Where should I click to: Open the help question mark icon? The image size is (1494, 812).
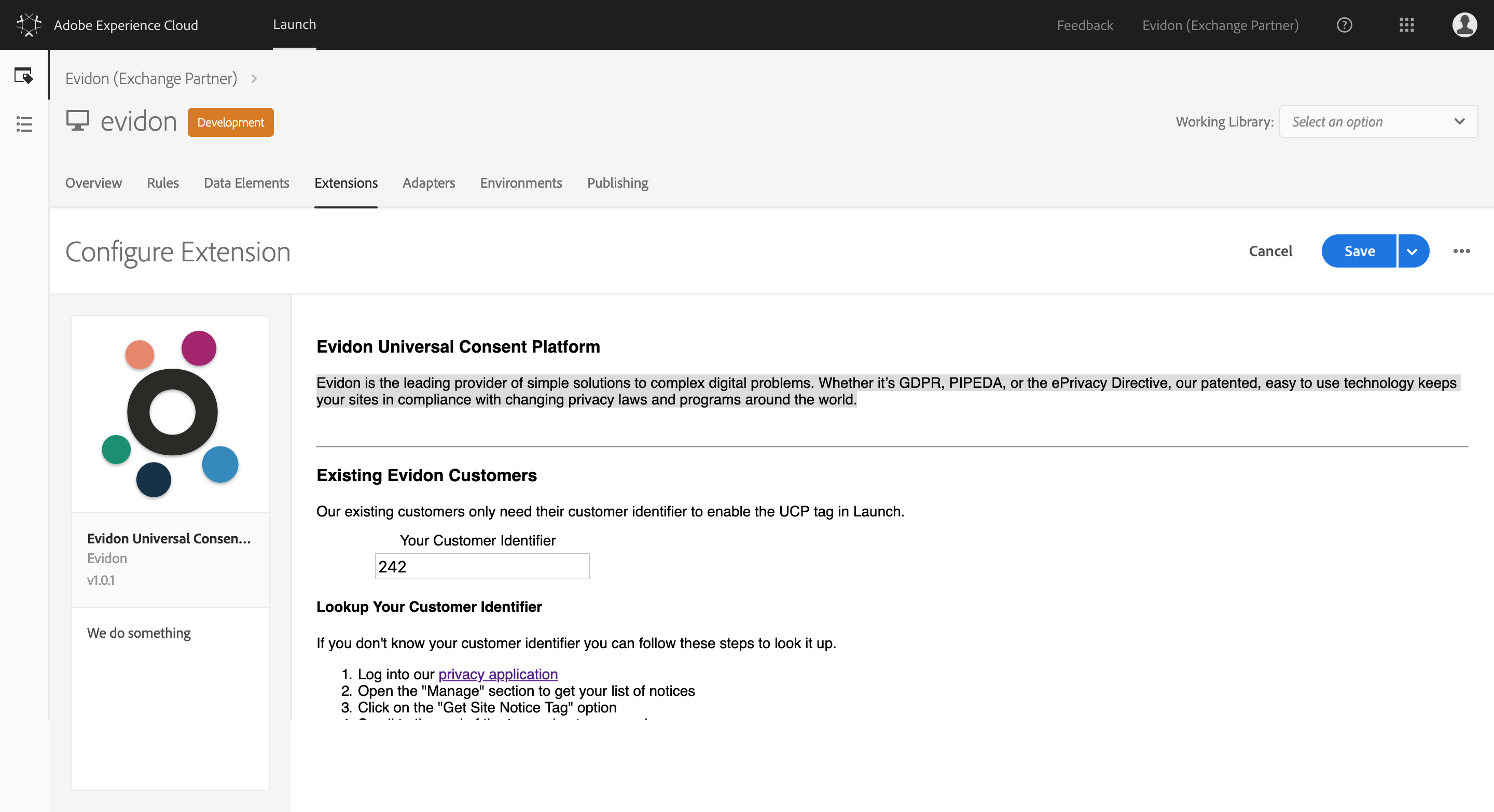point(1344,25)
